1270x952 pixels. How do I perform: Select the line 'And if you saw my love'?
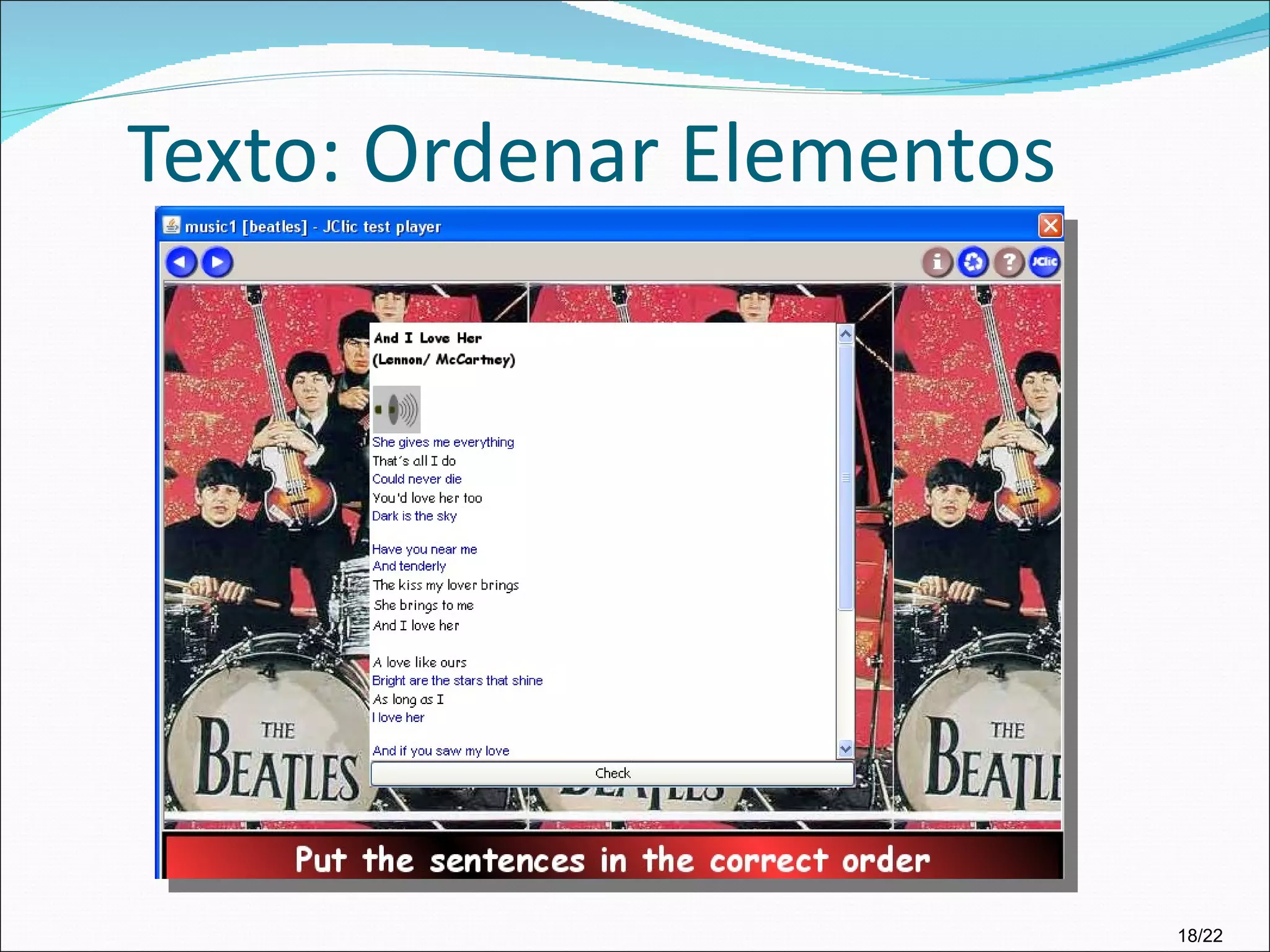coord(440,751)
